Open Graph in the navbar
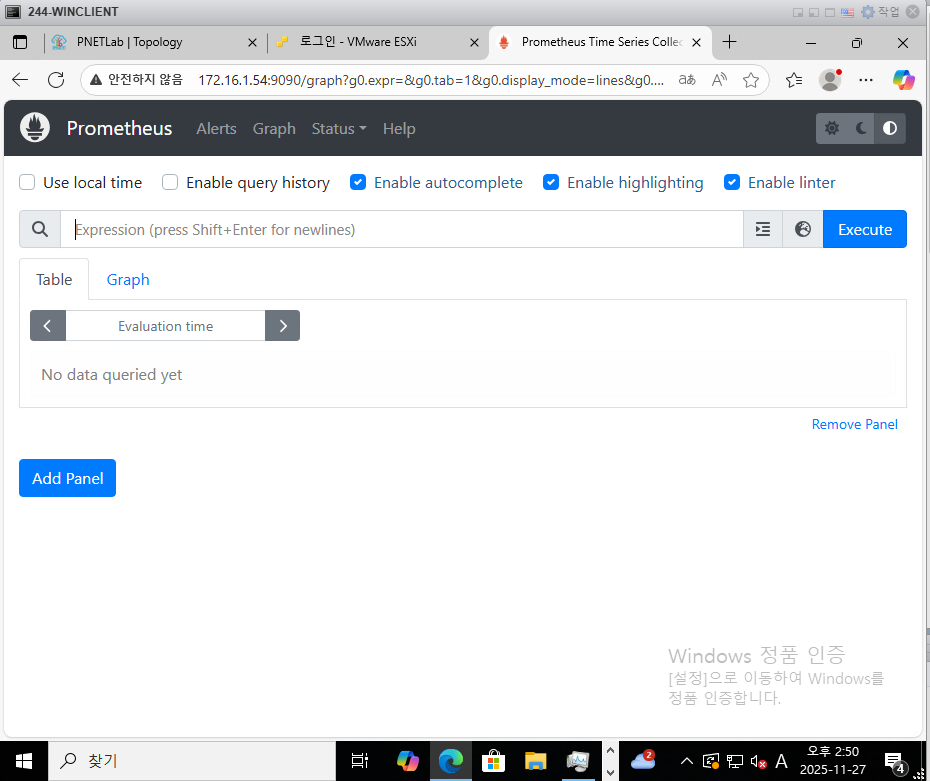 click(x=274, y=129)
